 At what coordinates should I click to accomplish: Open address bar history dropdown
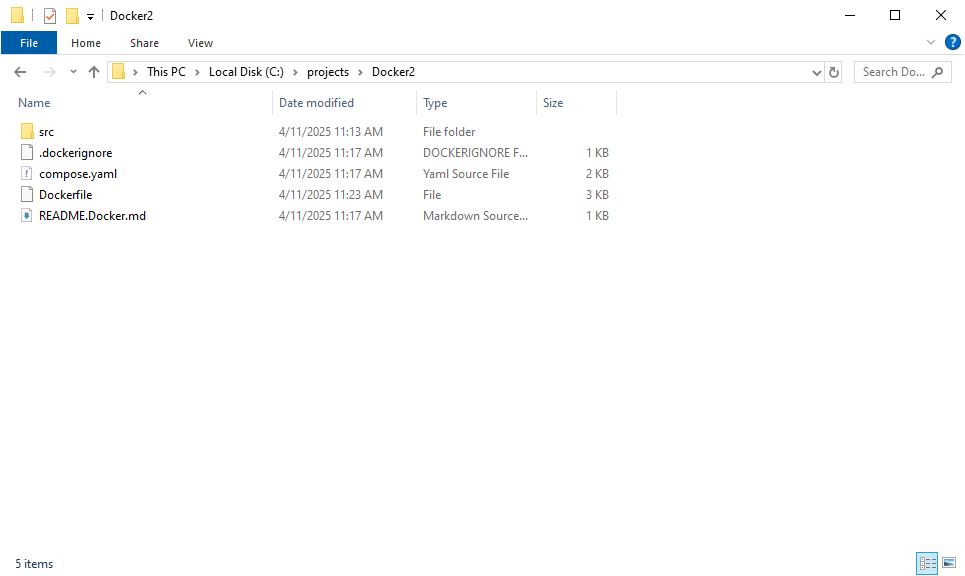[817, 73]
